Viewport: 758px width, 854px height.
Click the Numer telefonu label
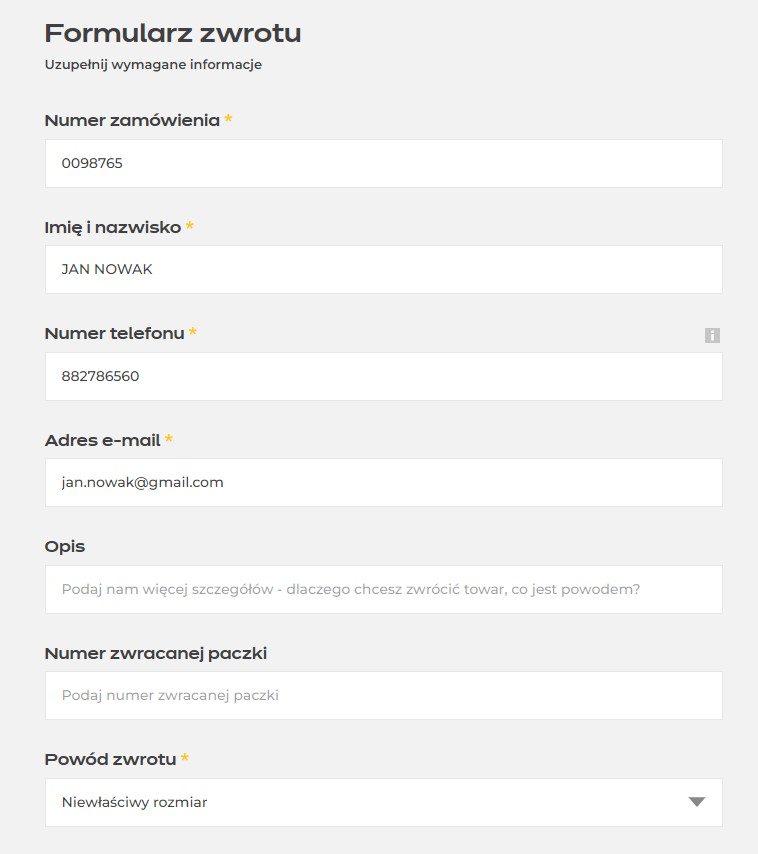pos(114,333)
